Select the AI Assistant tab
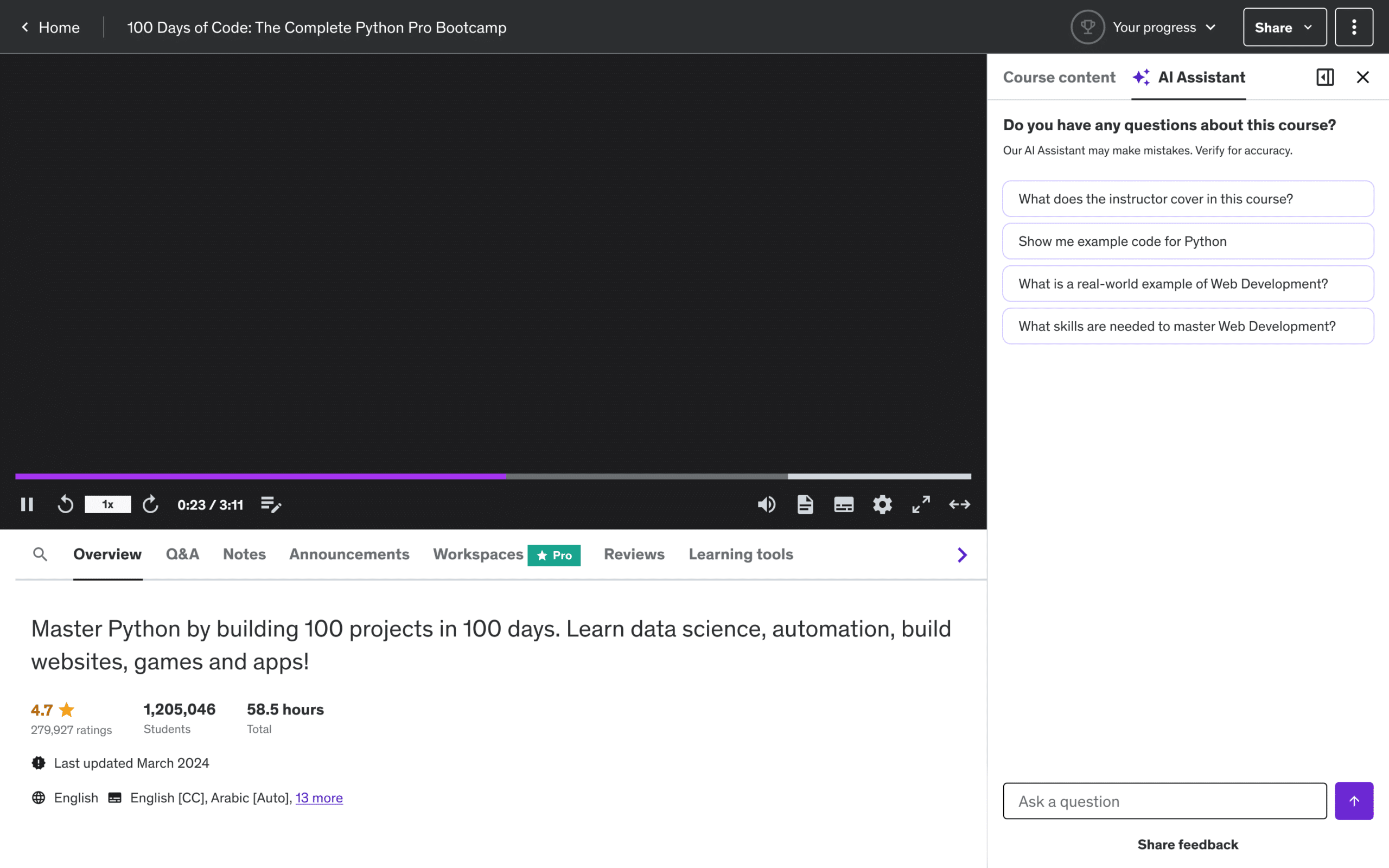The height and width of the screenshot is (868, 1389). (x=1189, y=77)
